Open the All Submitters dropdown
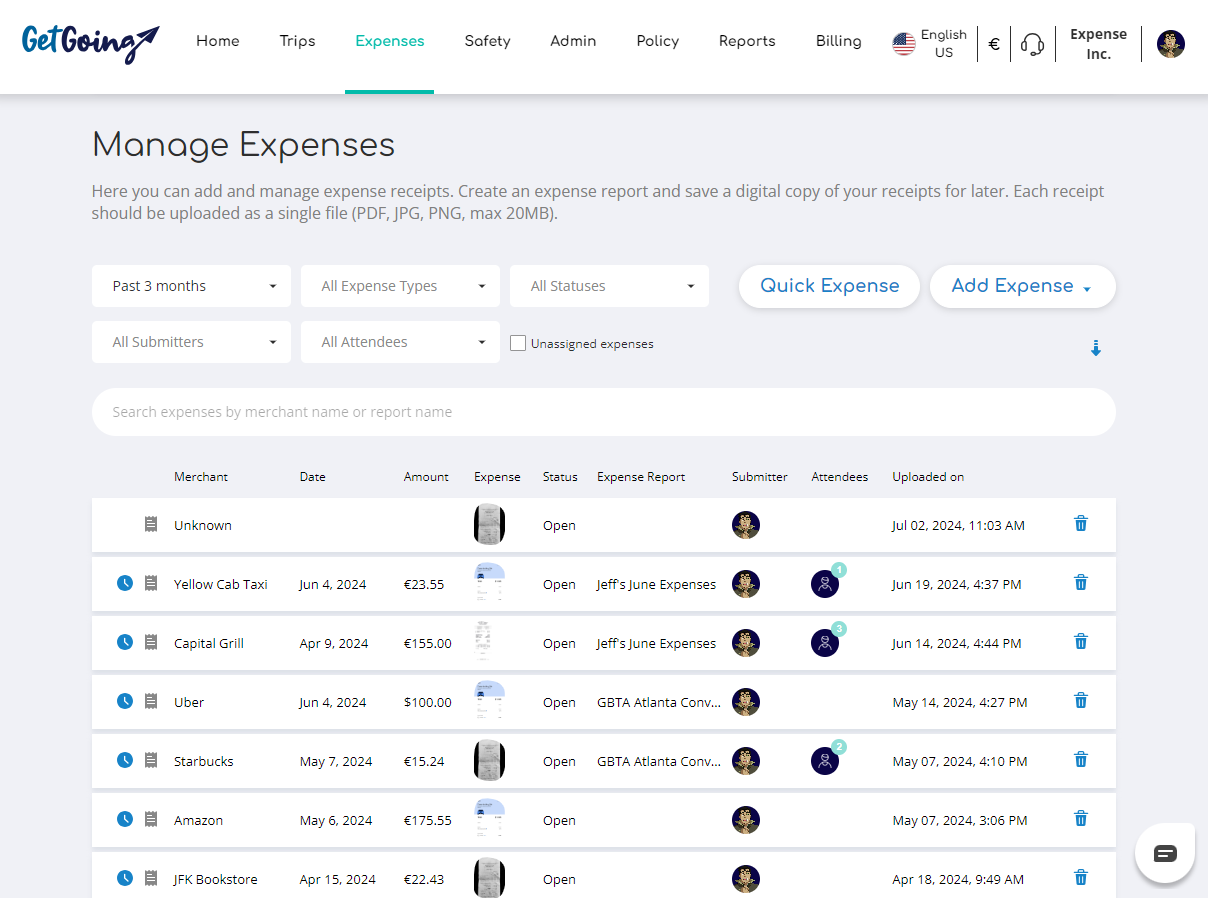This screenshot has height=898, width=1208. click(191, 342)
